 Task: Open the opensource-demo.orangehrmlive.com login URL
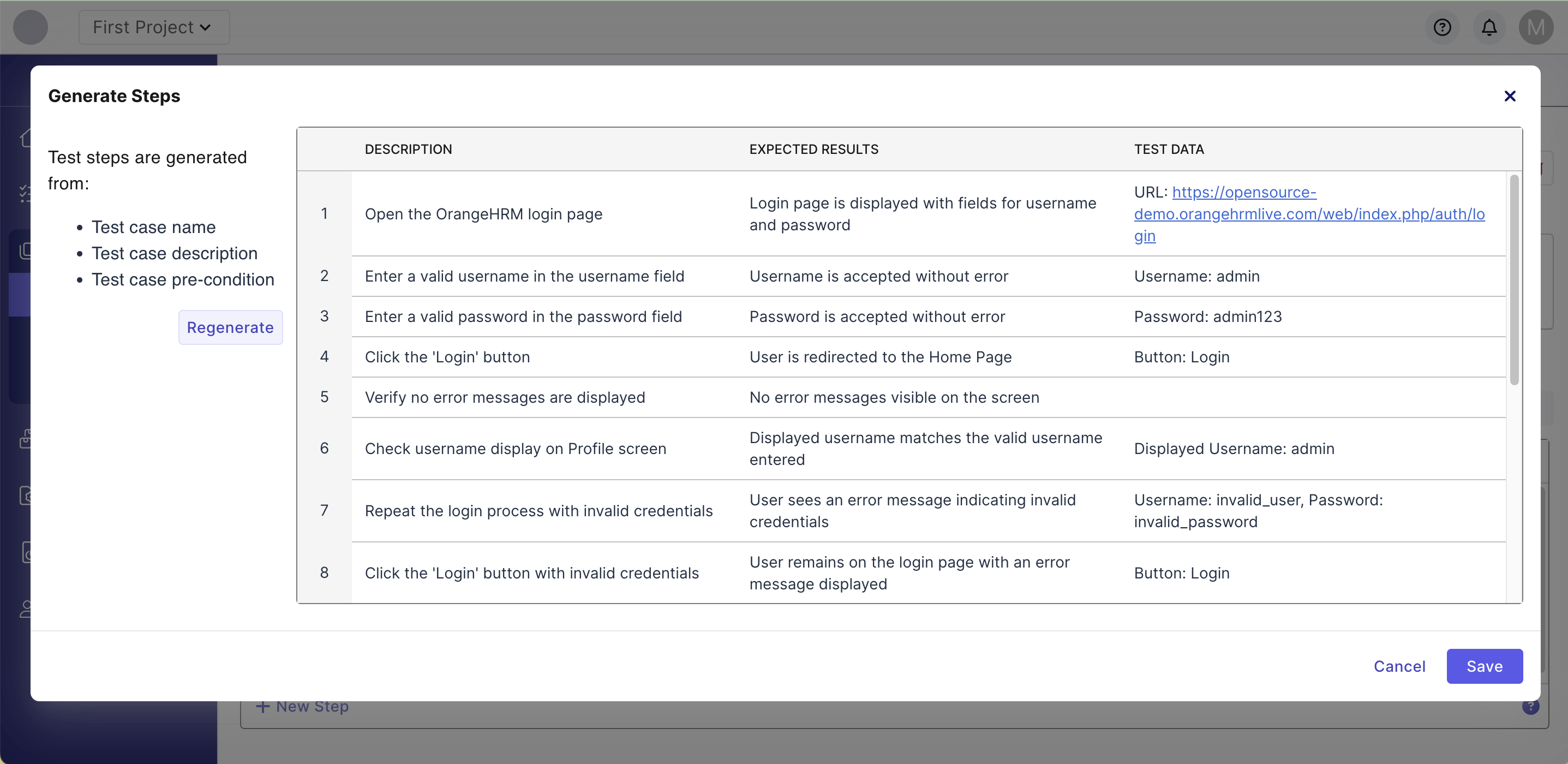(x=1309, y=214)
